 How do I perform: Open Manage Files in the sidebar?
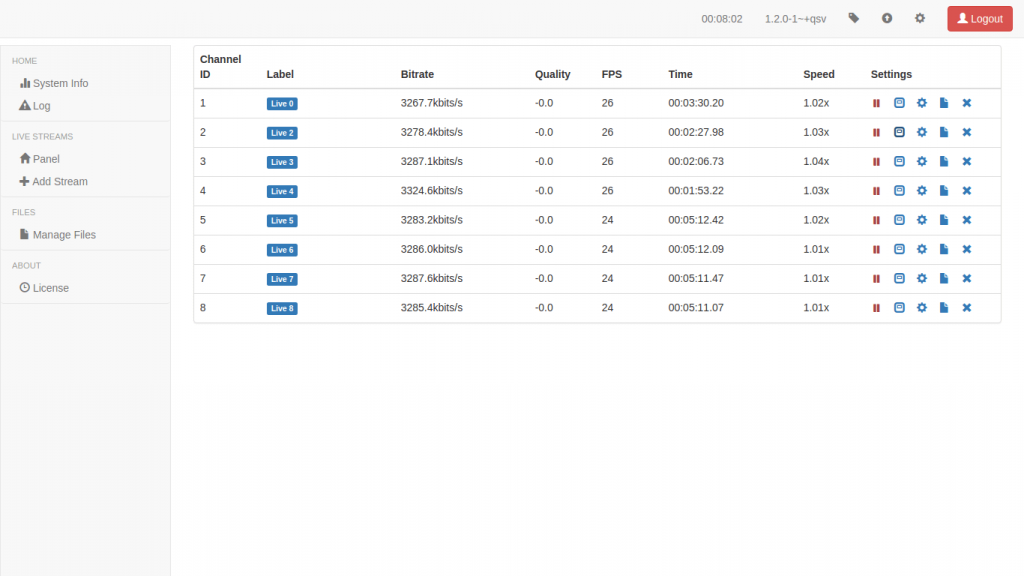(x=64, y=235)
